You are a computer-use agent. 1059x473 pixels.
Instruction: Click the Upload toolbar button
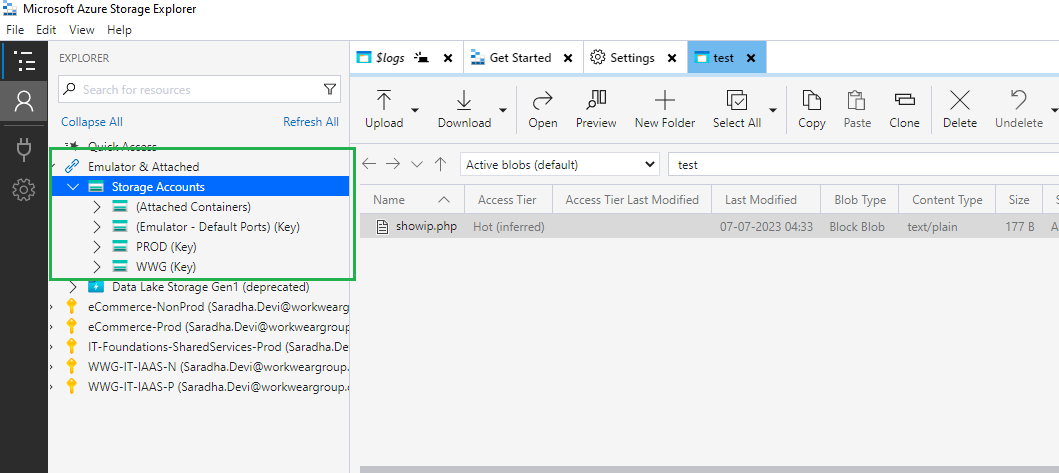[384, 109]
